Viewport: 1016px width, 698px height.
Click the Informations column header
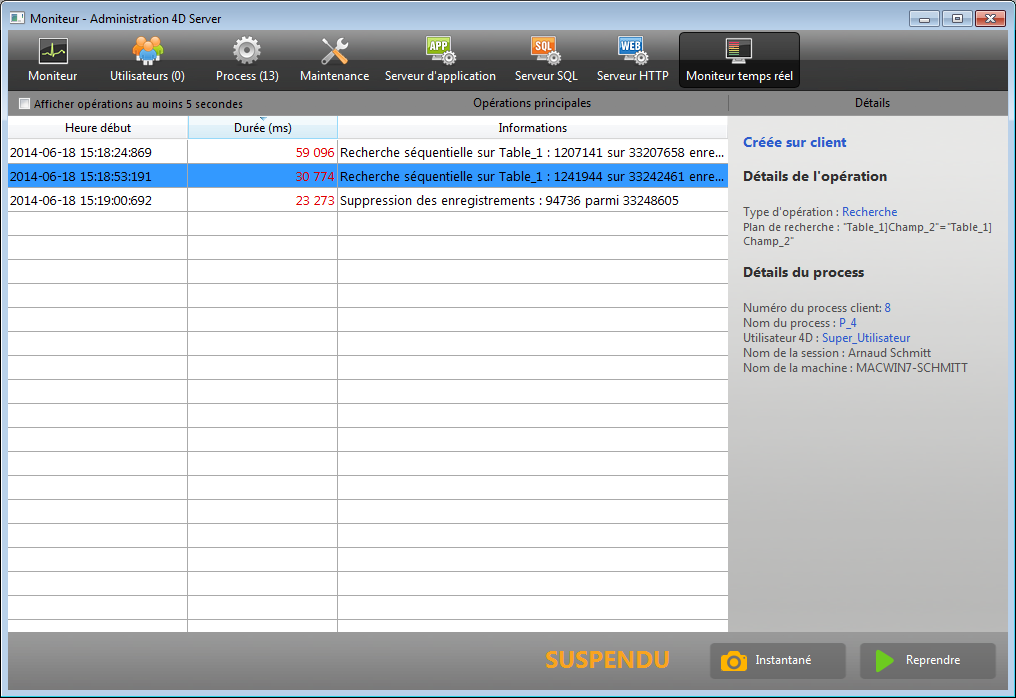click(532, 128)
